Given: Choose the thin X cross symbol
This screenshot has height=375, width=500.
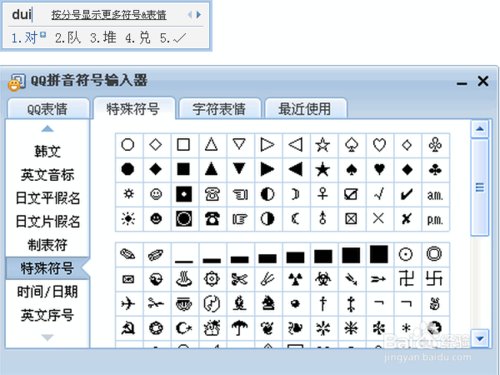Looking at the screenshot, I should tap(378, 219).
